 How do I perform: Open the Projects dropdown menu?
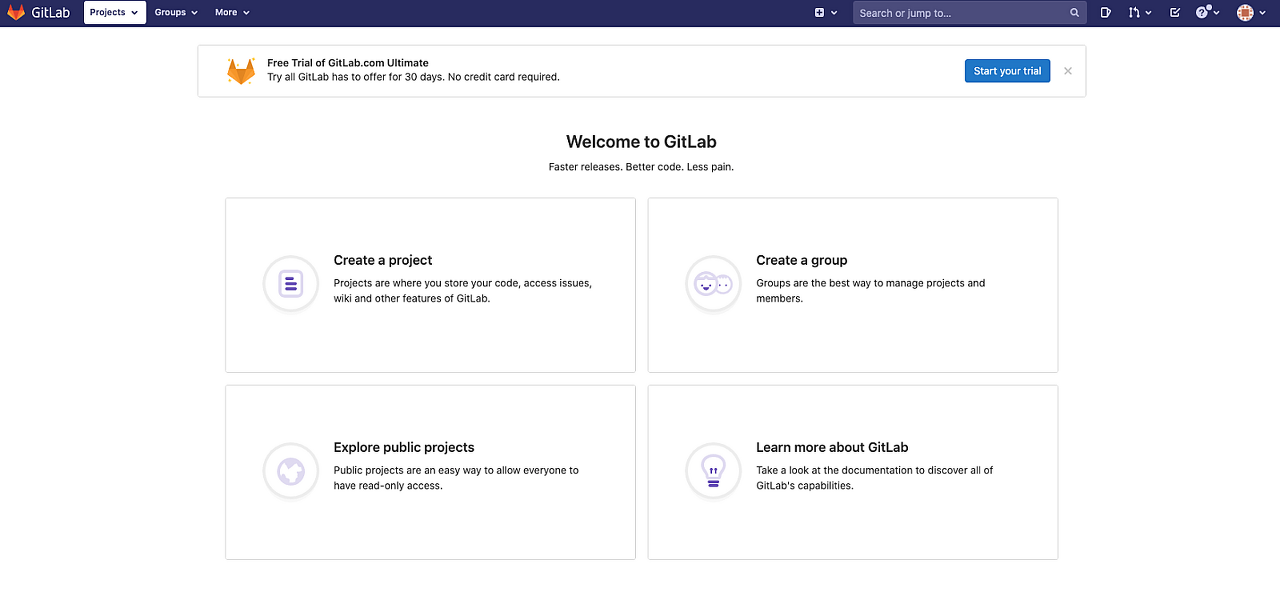pos(114,12)
